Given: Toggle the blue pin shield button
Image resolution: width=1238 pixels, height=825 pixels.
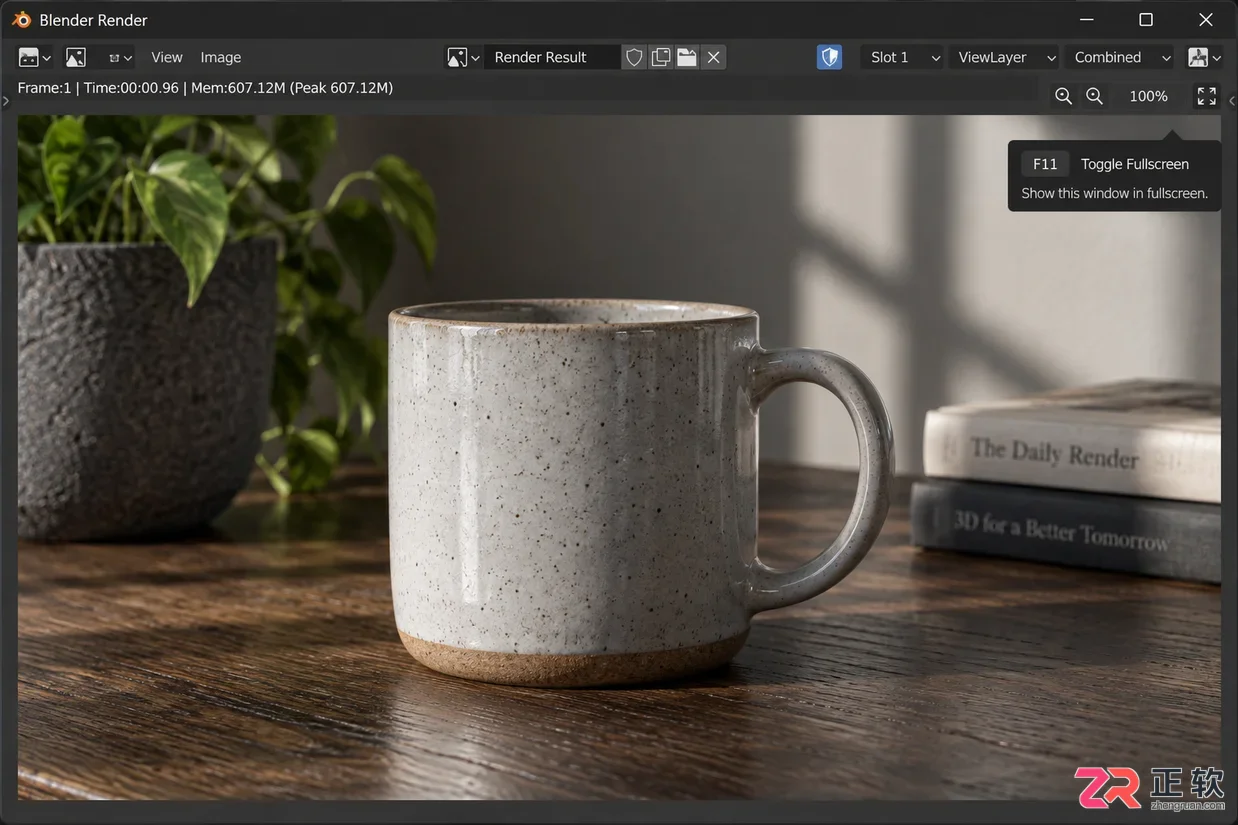Looking at the screenshot, I should tap(829, 57).
